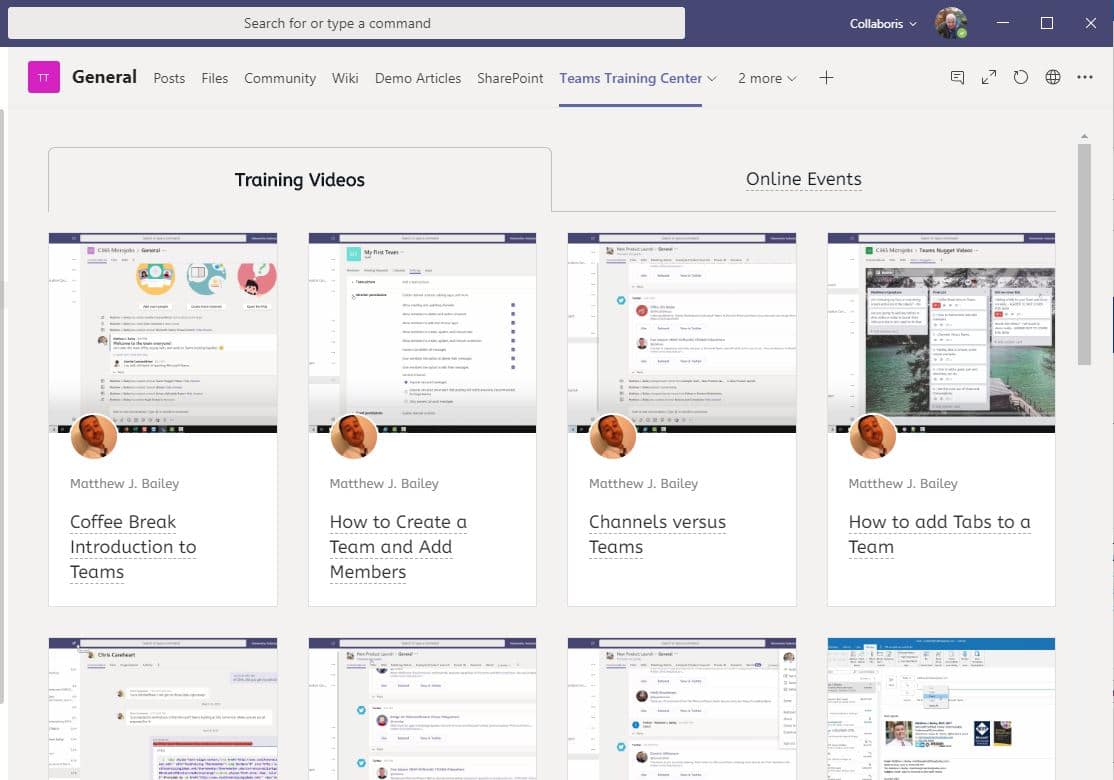Expand the 2 more tabs dropdown
This screenshot has height=780, width=1114.
[x=767, y=78]
